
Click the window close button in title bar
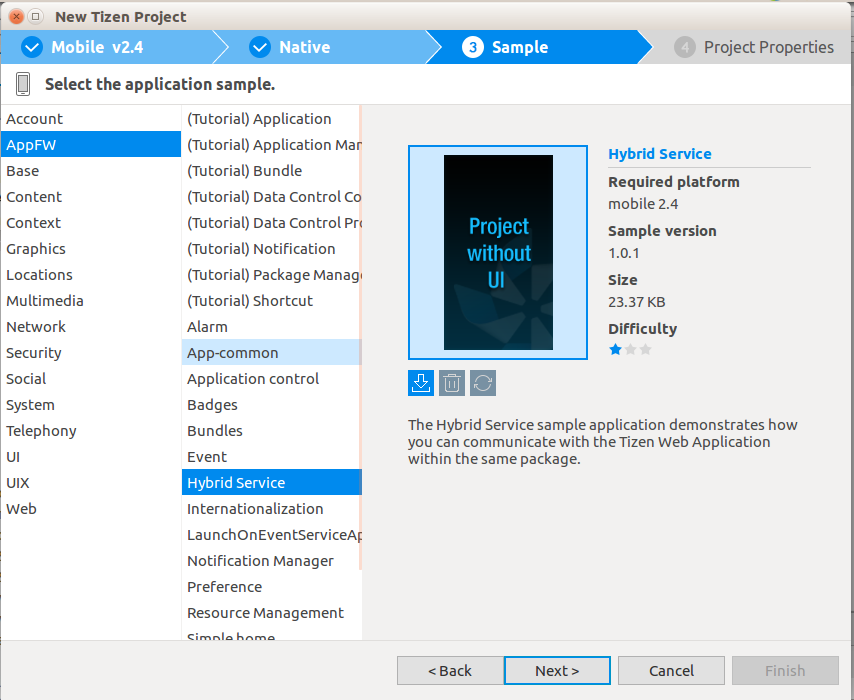click(16, 16)
